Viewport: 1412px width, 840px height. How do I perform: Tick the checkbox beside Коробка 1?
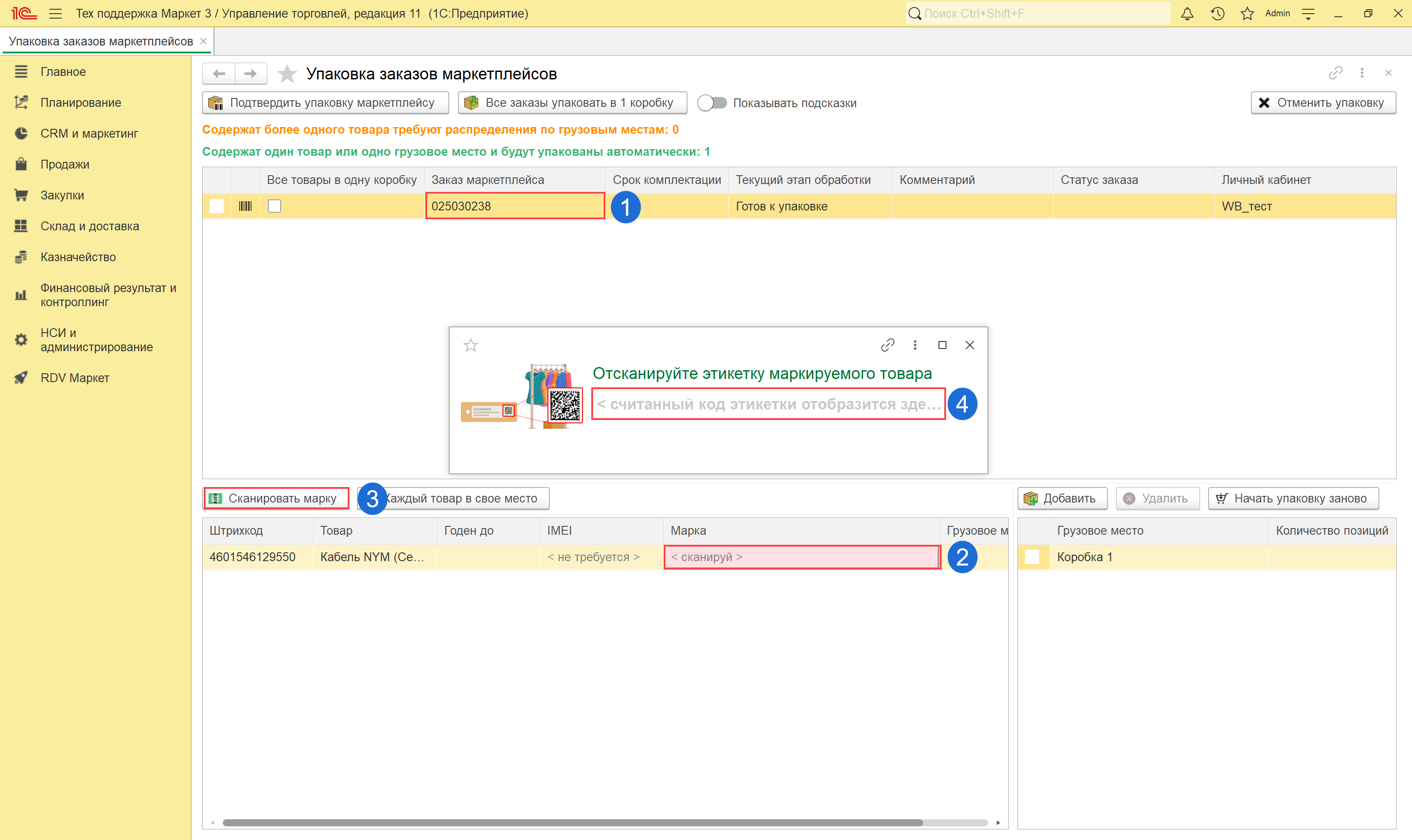click(x=1032, y=557)
